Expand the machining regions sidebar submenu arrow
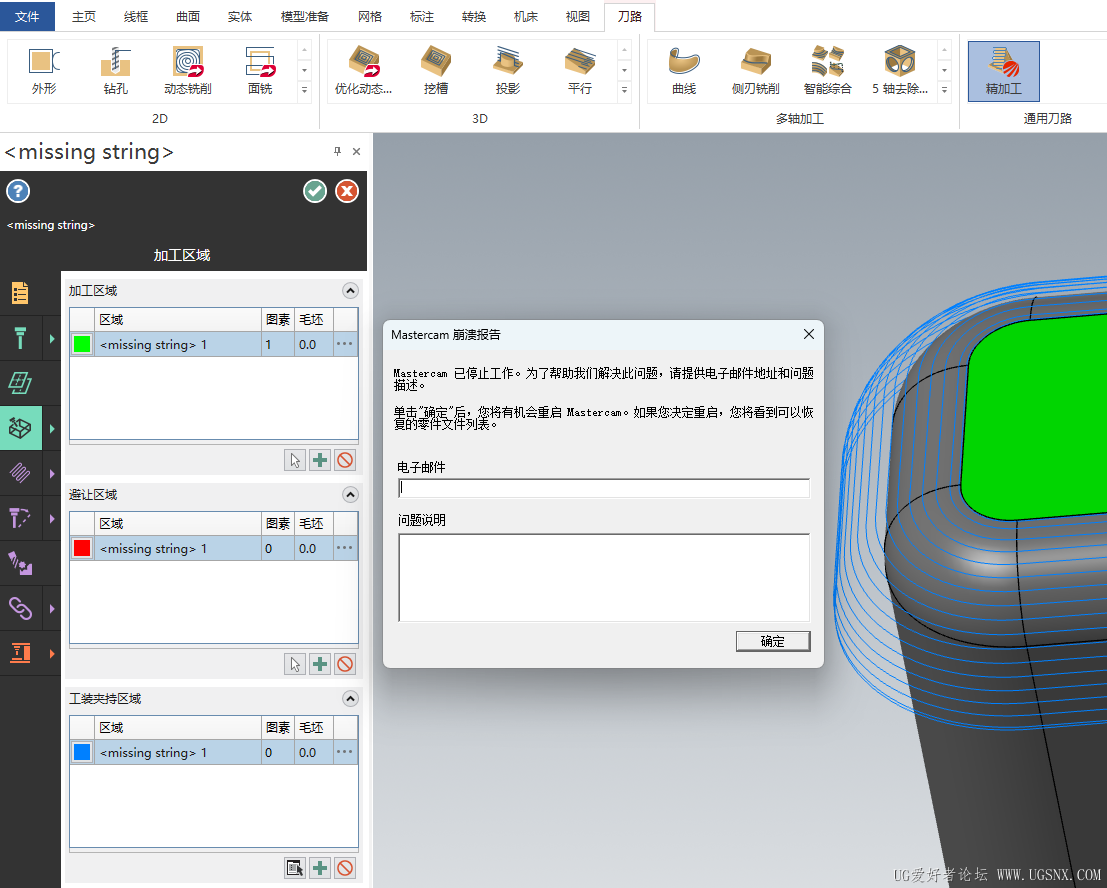1107x888 pixels. click(52, 428)
